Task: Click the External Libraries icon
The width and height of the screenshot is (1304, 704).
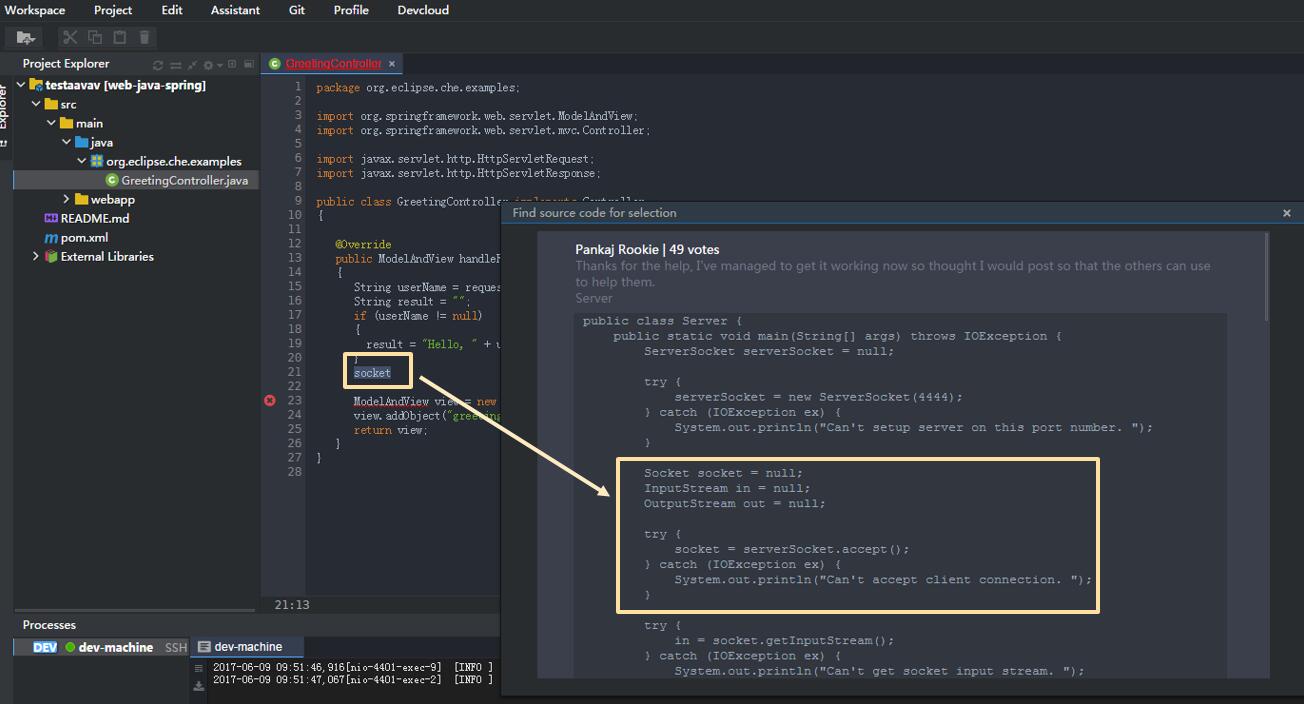Action: pyautogui.click(x=51, y=257)
